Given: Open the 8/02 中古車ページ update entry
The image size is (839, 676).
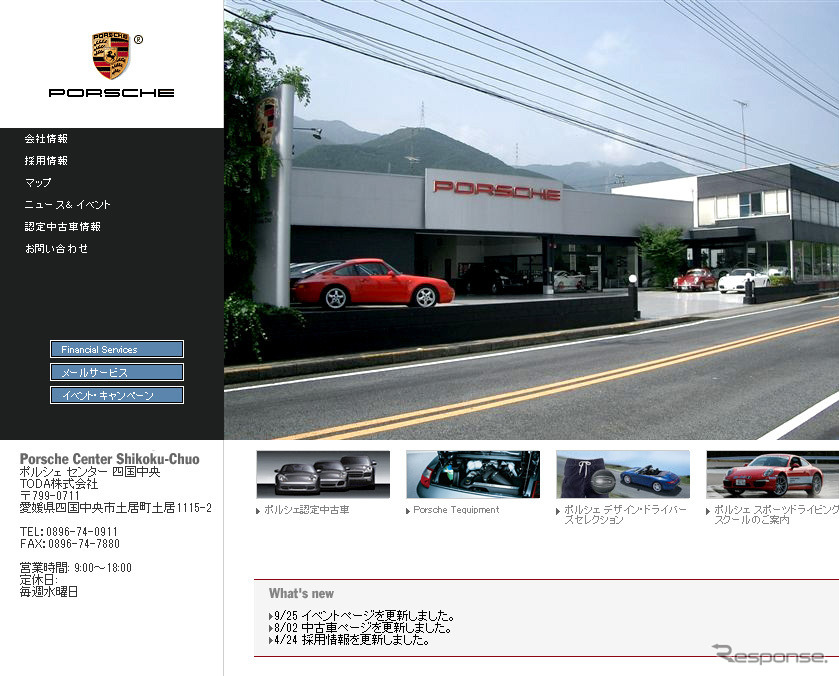Looking at the screenshot, I should 362,628.
